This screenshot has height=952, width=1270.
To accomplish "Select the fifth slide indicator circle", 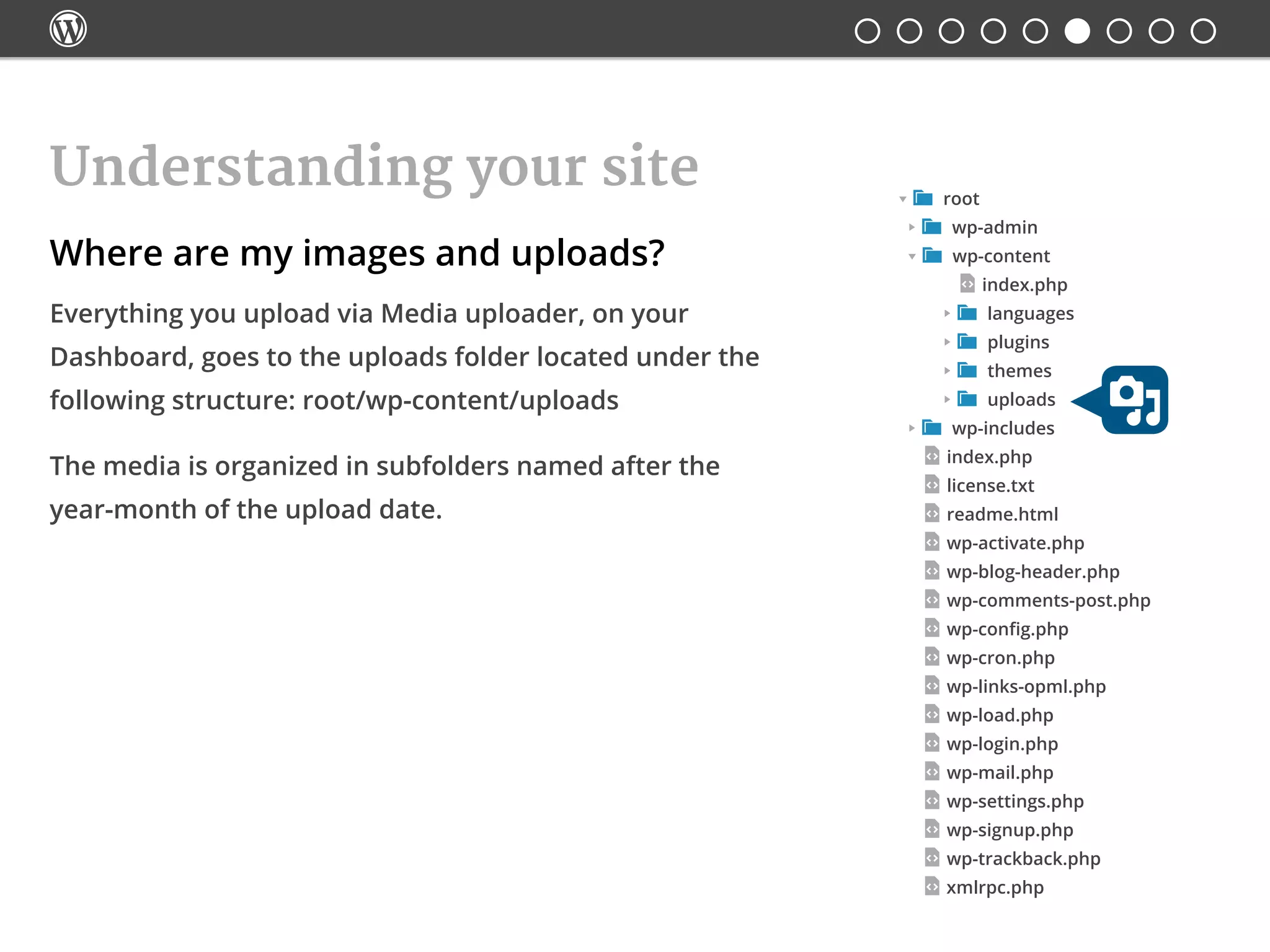I will pos(1035,31).
